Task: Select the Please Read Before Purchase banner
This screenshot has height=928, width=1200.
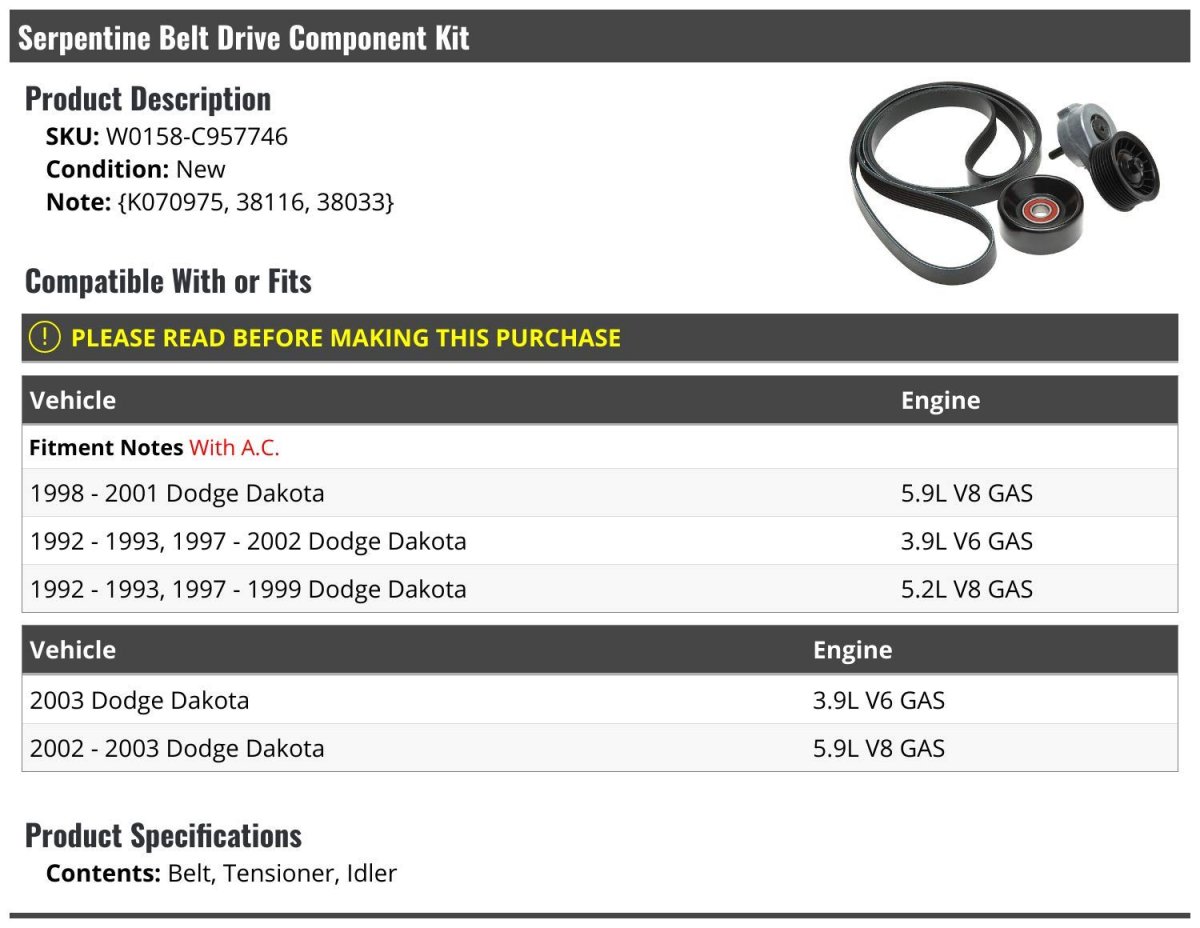Action: tap(345, 338)
